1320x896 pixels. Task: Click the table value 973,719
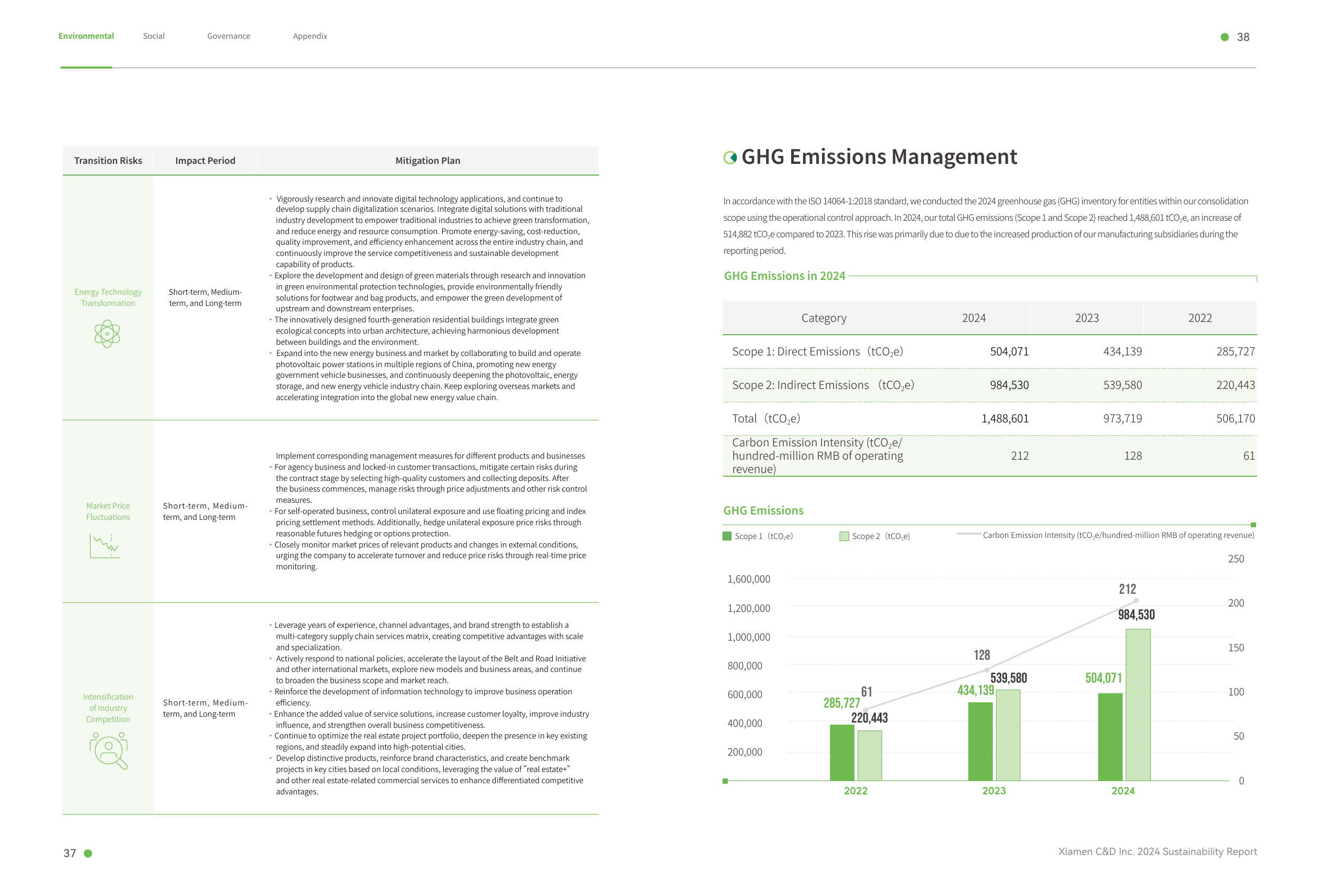1122,419
